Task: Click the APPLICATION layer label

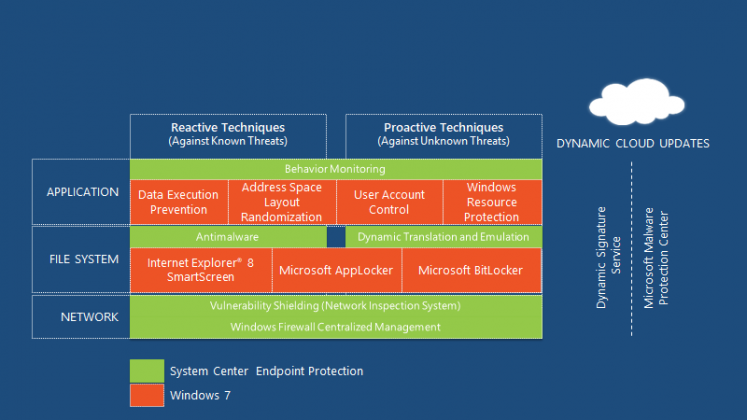Action: 82,192
